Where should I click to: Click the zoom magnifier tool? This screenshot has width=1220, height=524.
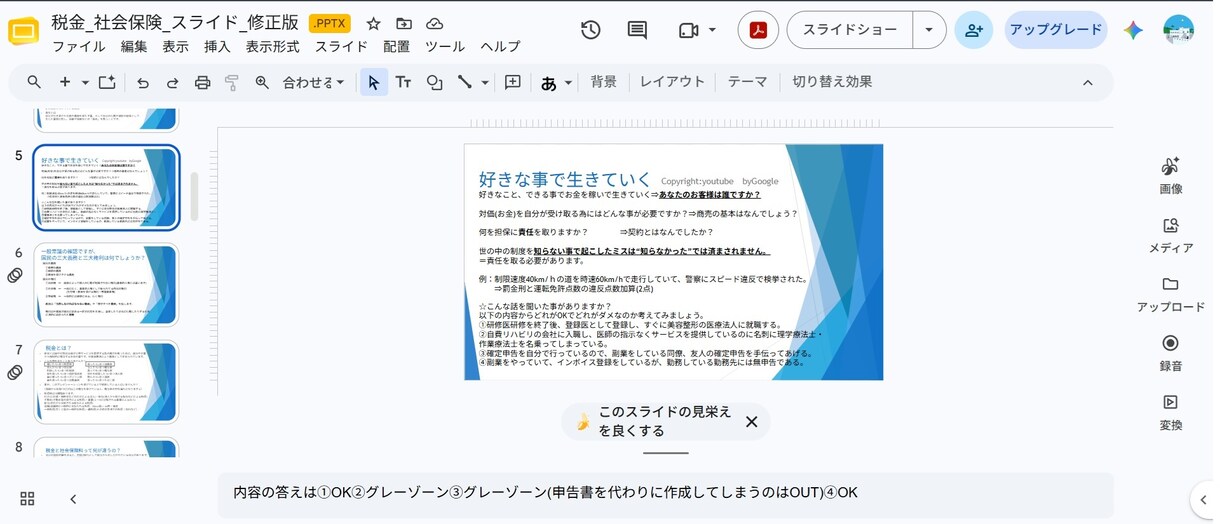click(x=262, y=82)
